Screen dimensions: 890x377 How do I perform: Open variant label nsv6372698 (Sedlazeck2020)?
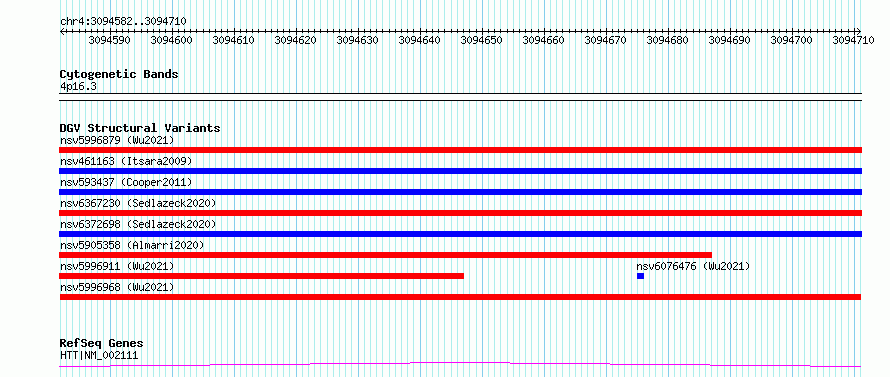138,224
